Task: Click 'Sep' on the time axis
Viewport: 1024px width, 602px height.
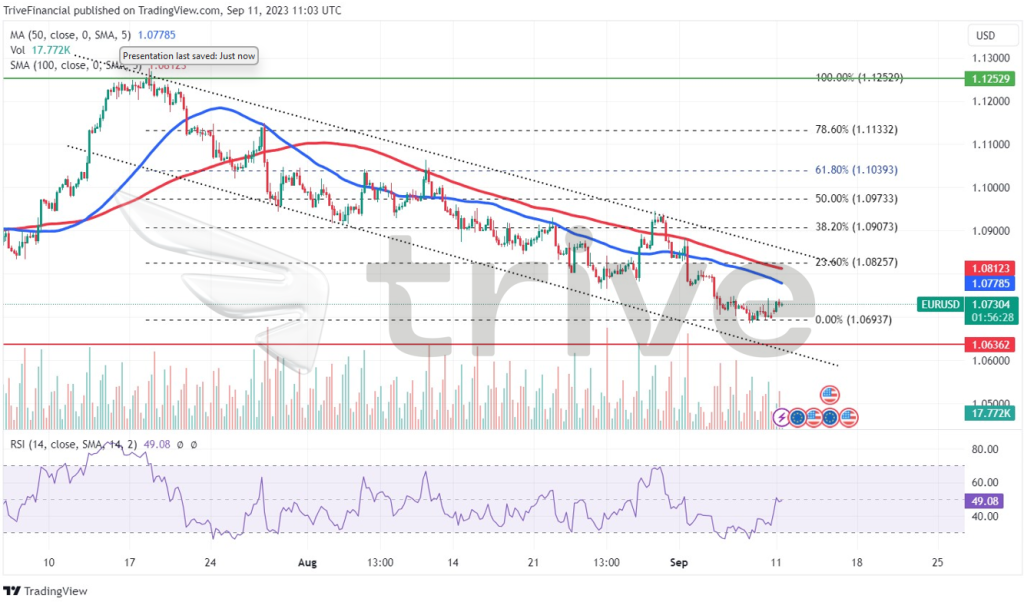Action: [x=679, y=562]
